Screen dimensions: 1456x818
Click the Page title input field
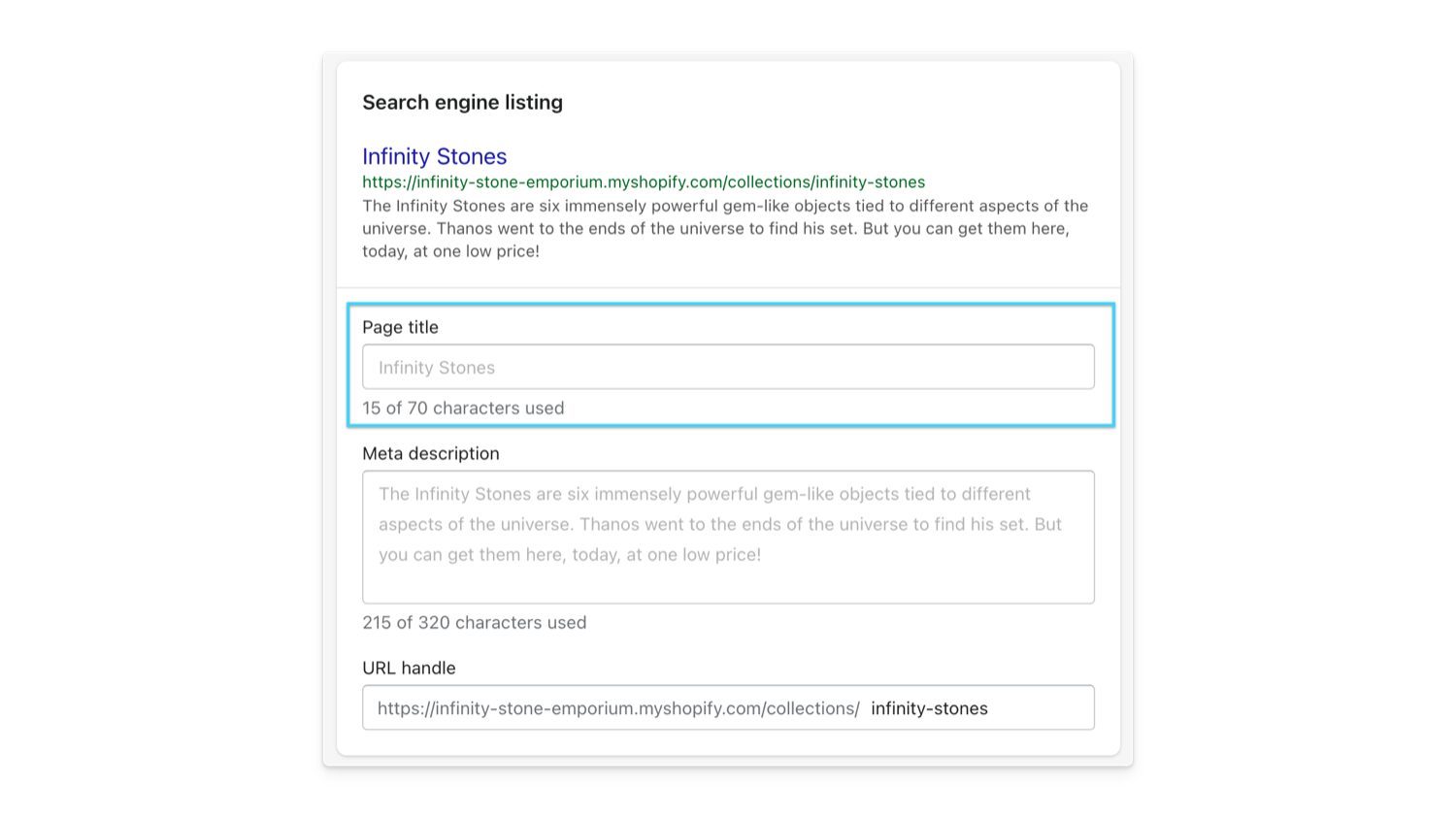[x=728, y=367]
